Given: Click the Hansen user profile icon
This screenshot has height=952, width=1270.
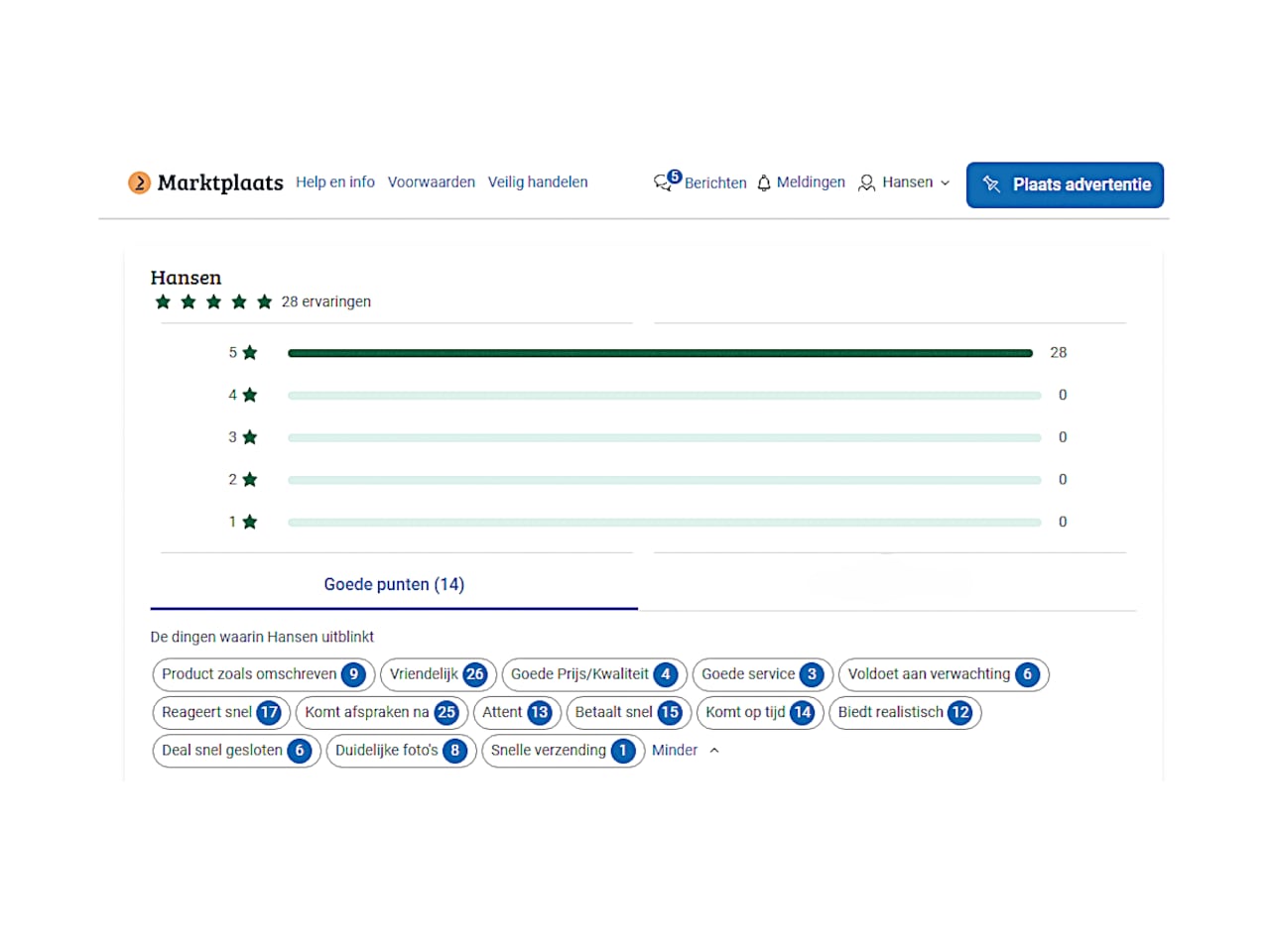Looking at the screenshot, I should point(866,183).
